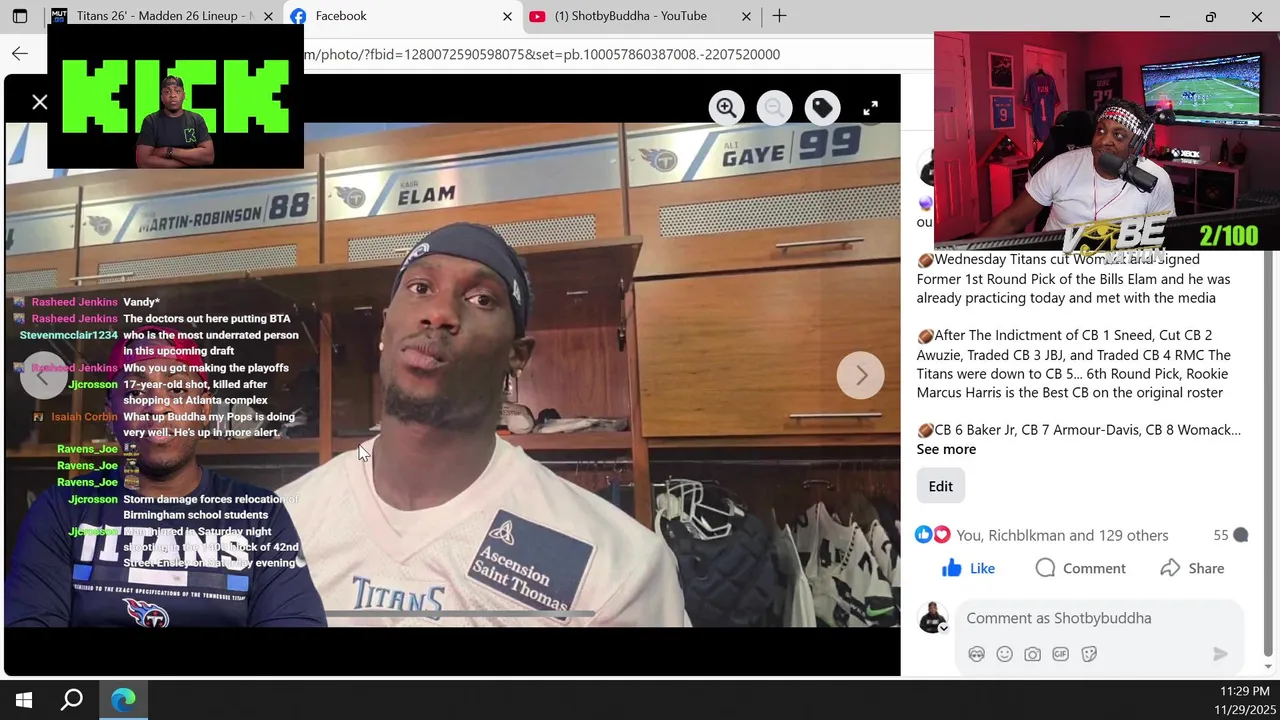Open the emoji picker for comment

click(1004, 654)
